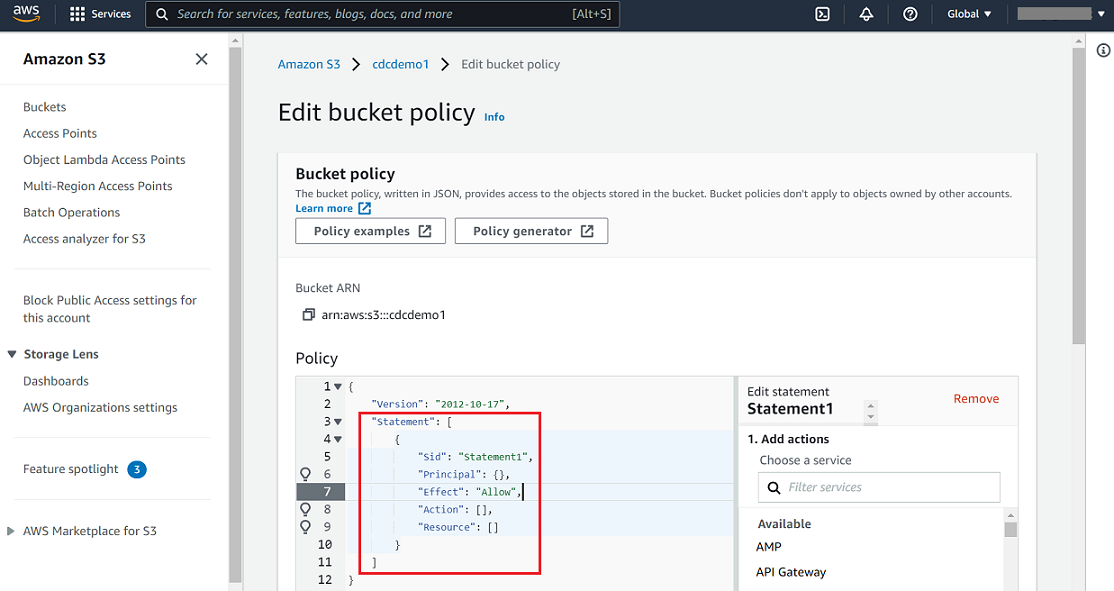Collapse code fold arrow on line 3

(338, 422)
